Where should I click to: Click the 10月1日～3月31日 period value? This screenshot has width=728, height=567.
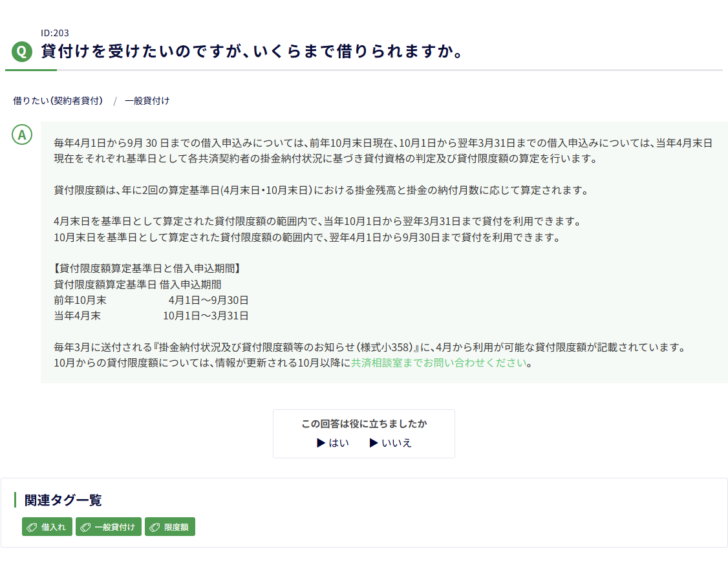coord(206,316)
